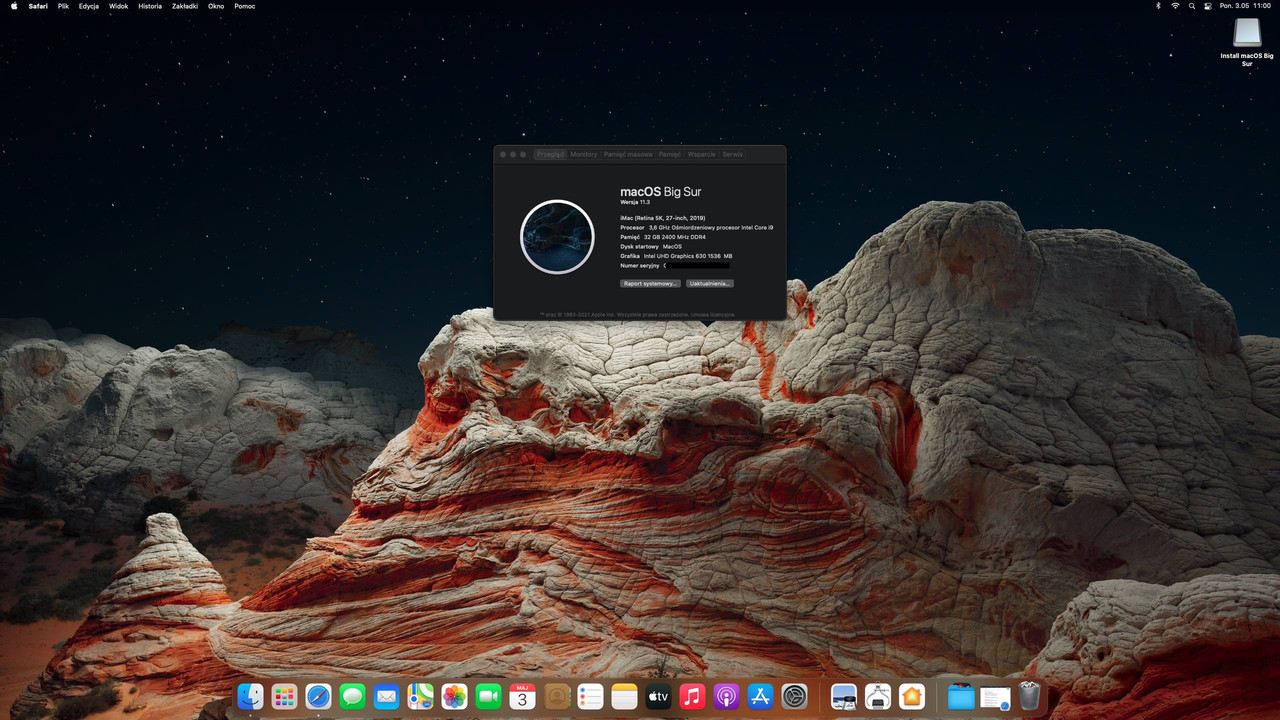Open the Historia menu
The image size is (1280, 720).
pos(150,6)
